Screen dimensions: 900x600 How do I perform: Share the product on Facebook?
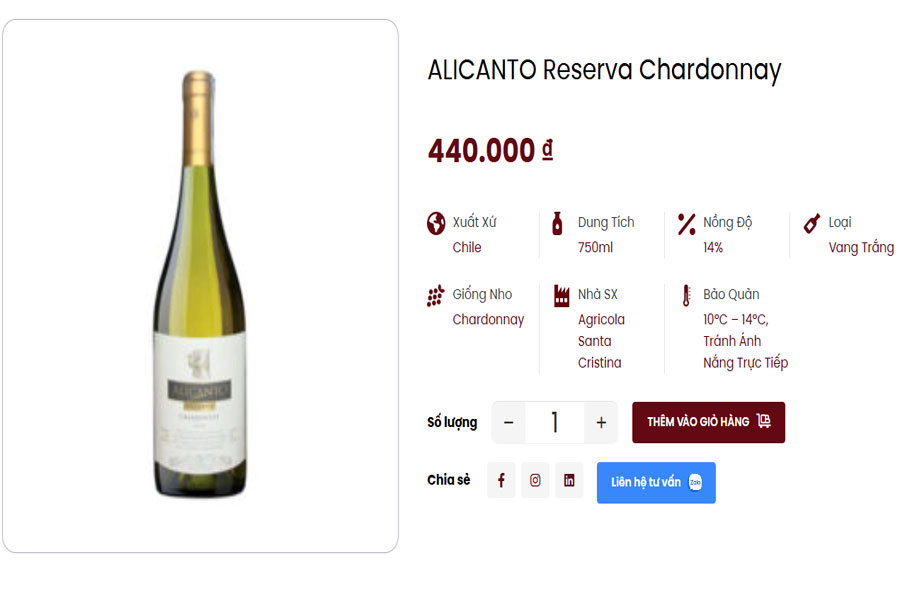coord(501,480)
